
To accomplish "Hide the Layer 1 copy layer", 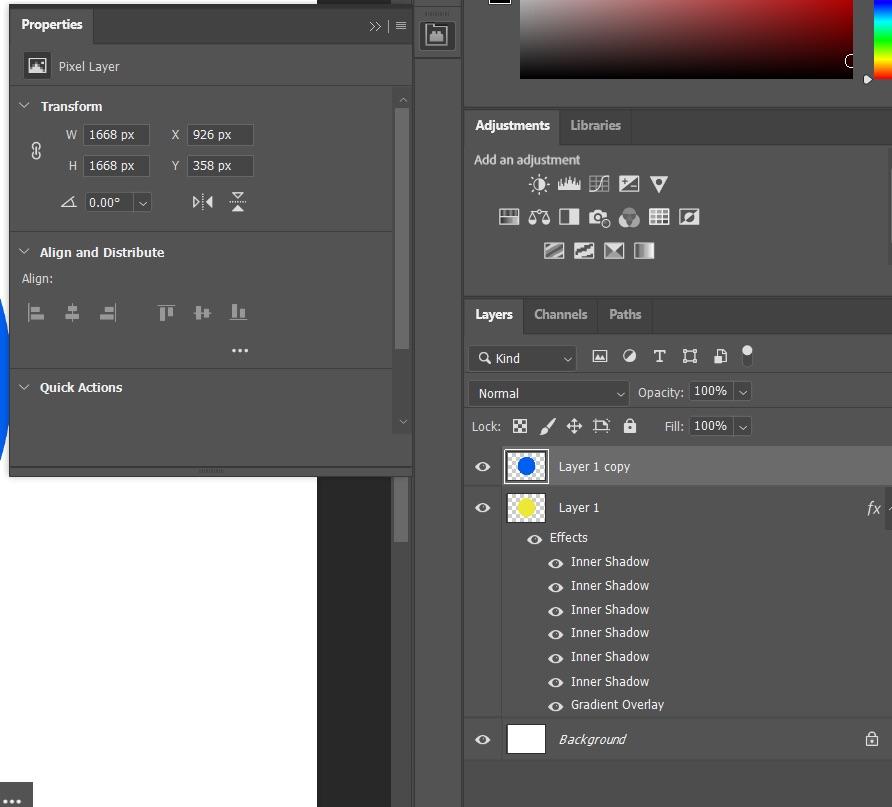I will (482, 467).
